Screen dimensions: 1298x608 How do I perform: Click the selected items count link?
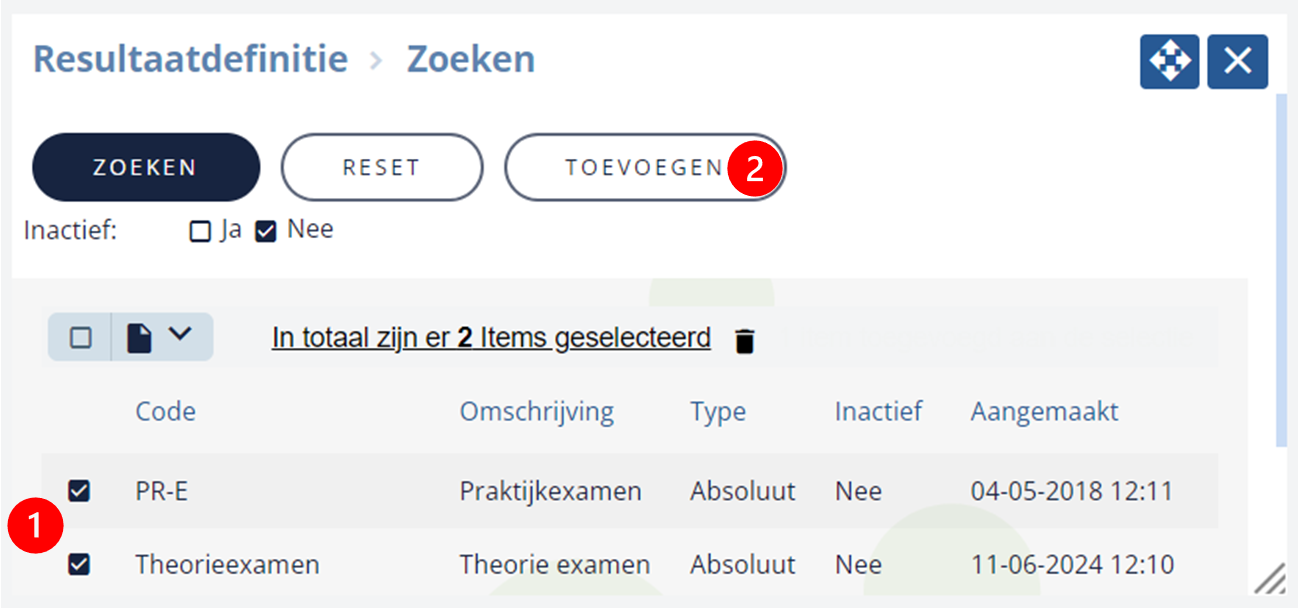tap(491, 338)
